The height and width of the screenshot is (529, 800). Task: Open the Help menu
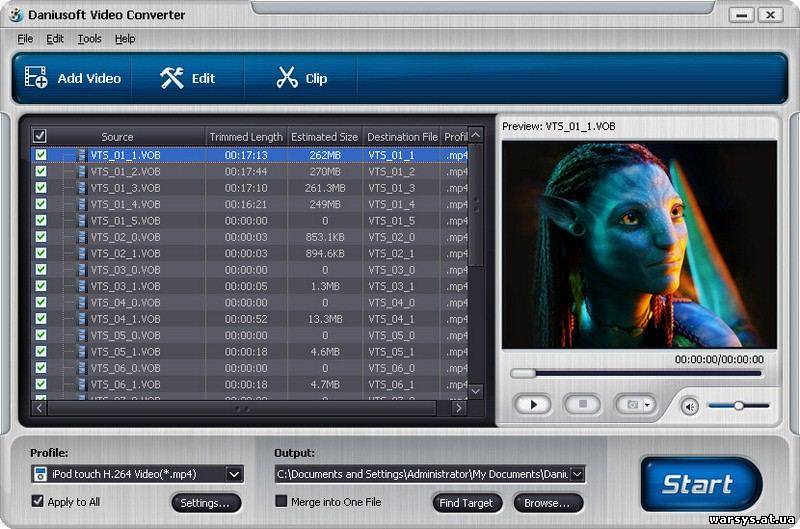coord(124,39)
